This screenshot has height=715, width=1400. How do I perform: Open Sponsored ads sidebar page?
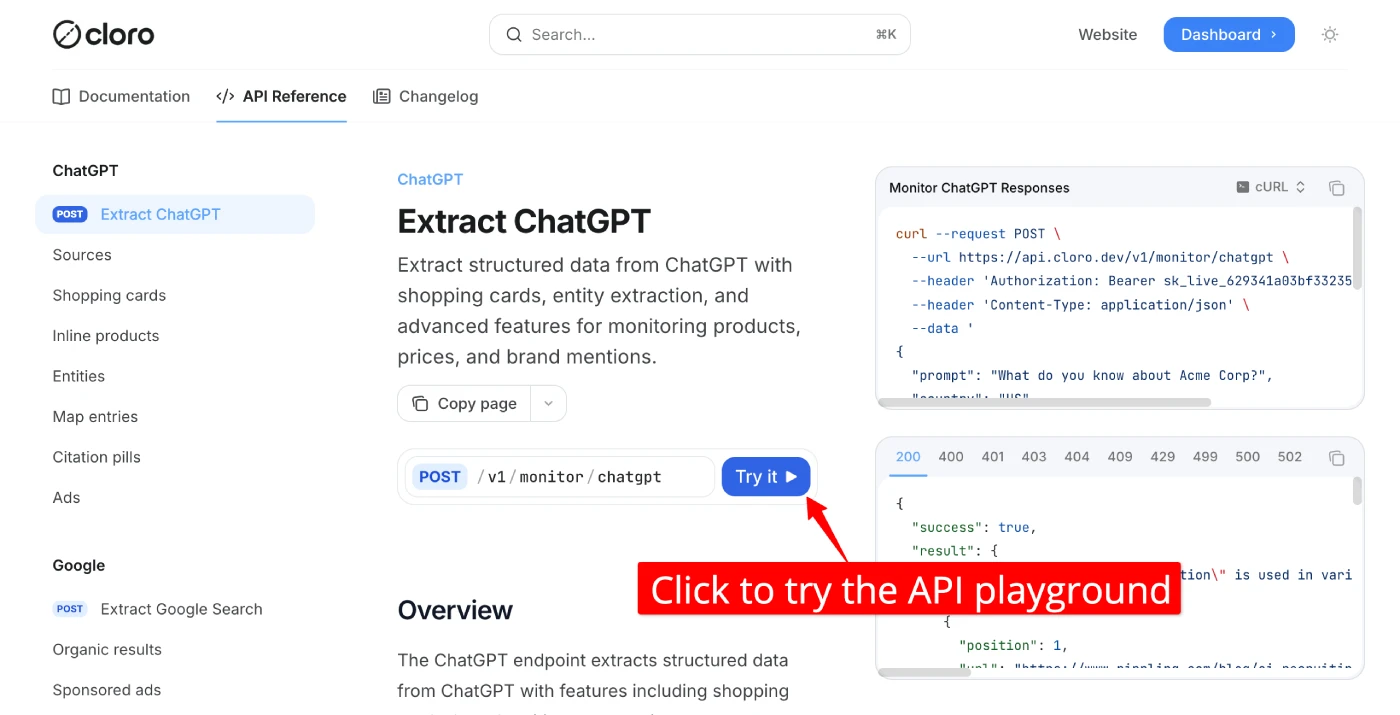coord(106,690)
